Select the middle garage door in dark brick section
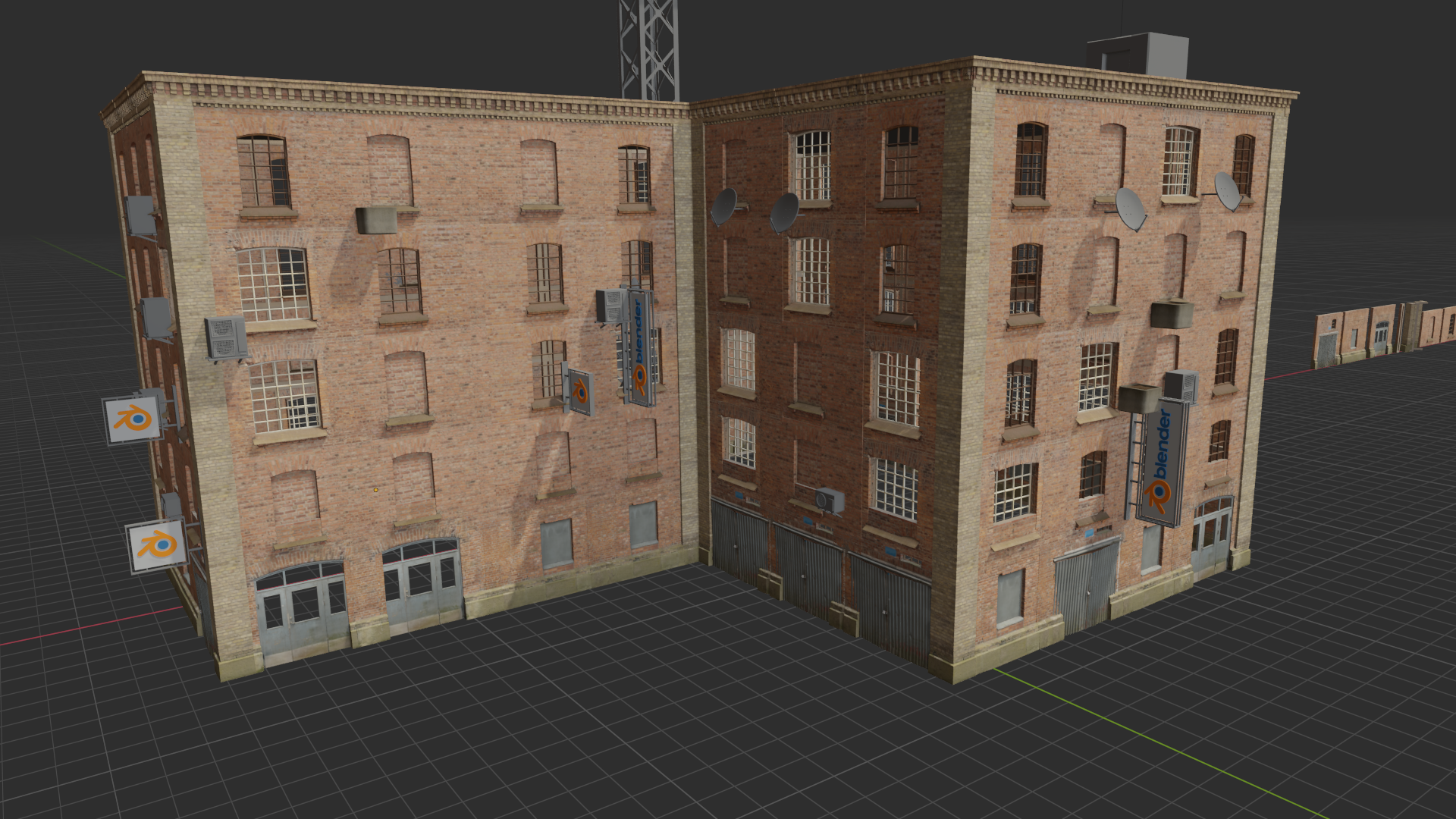 [808, 573]
